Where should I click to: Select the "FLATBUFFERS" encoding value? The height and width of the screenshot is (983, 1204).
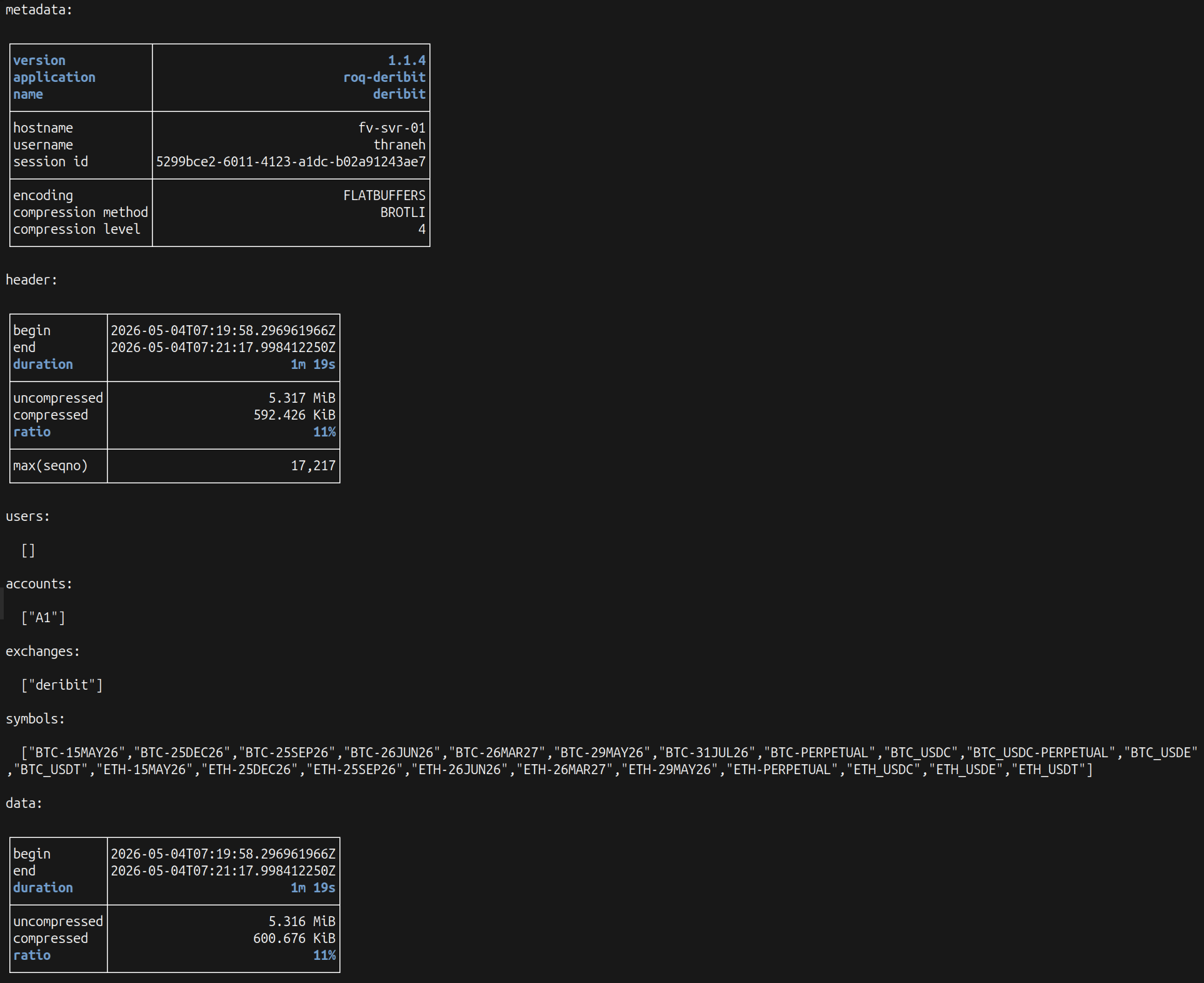click(384, 196)
